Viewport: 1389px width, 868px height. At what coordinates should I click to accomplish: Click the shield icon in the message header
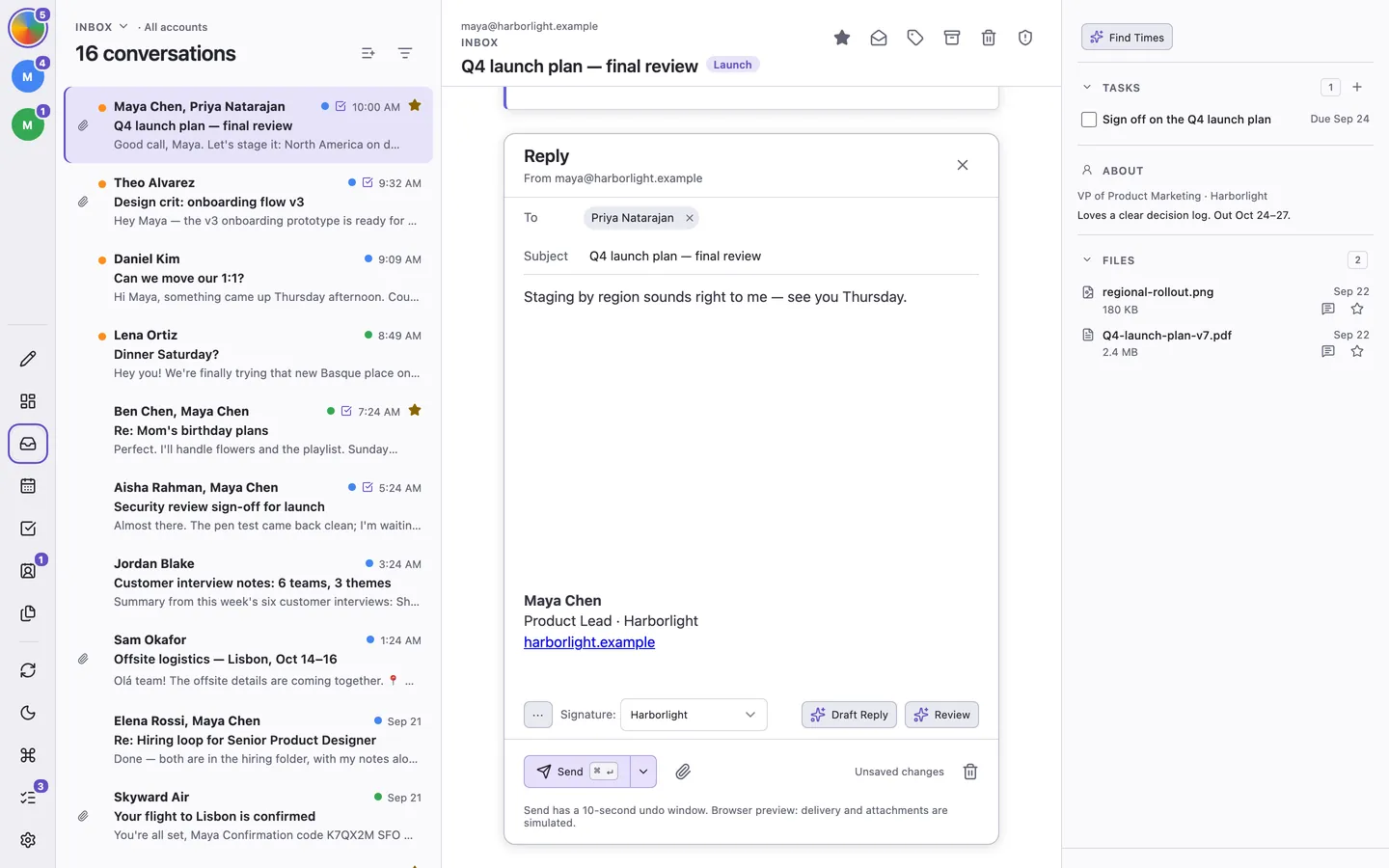point(1025,38)
